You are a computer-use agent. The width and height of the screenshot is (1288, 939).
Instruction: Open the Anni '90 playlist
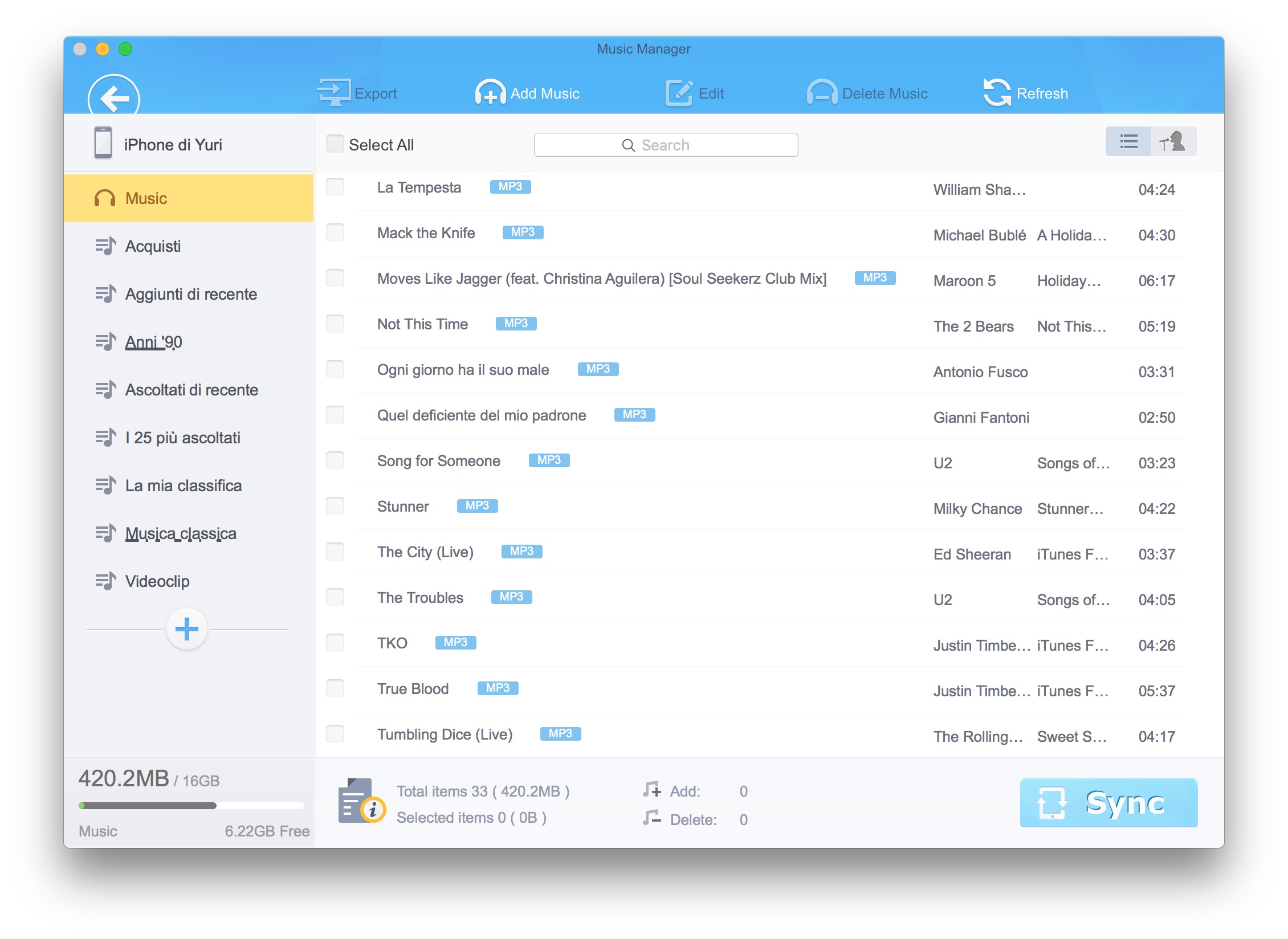point(153,342)
